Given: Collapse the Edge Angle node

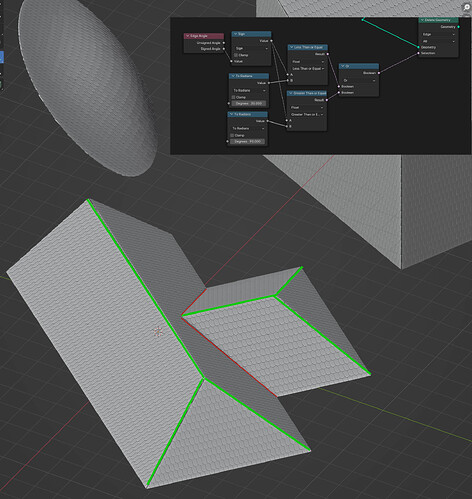Looking at the screenshot, I should (x=187, y=36).
